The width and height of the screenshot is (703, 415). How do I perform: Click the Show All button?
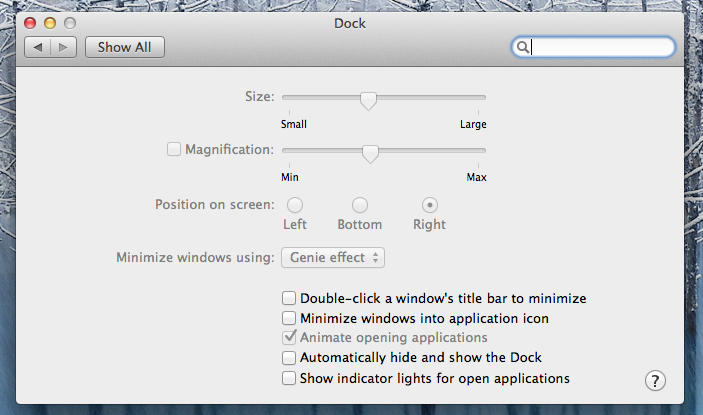125,47
